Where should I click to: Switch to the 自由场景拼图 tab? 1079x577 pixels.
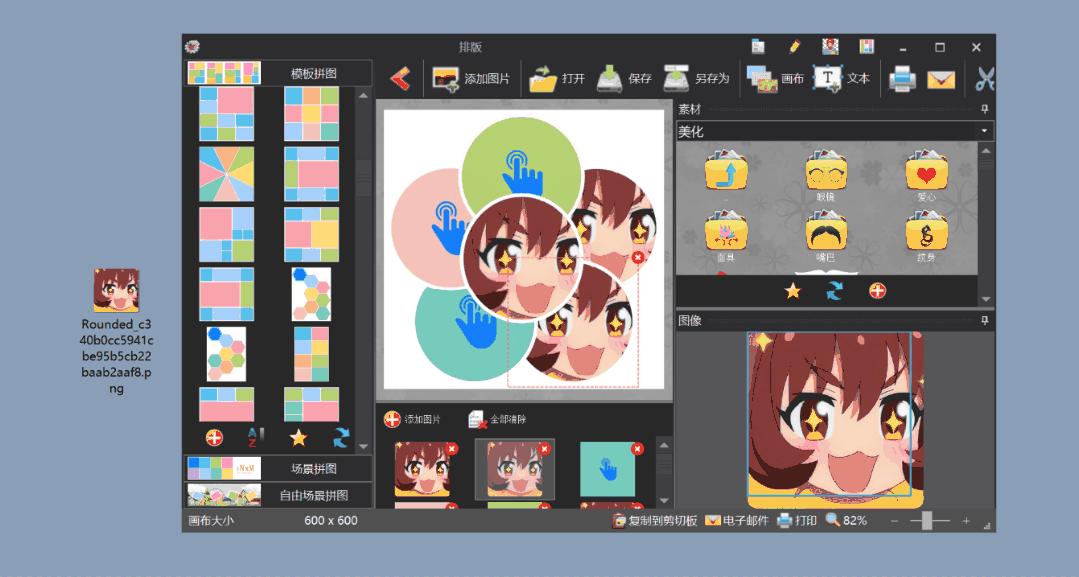278,495
